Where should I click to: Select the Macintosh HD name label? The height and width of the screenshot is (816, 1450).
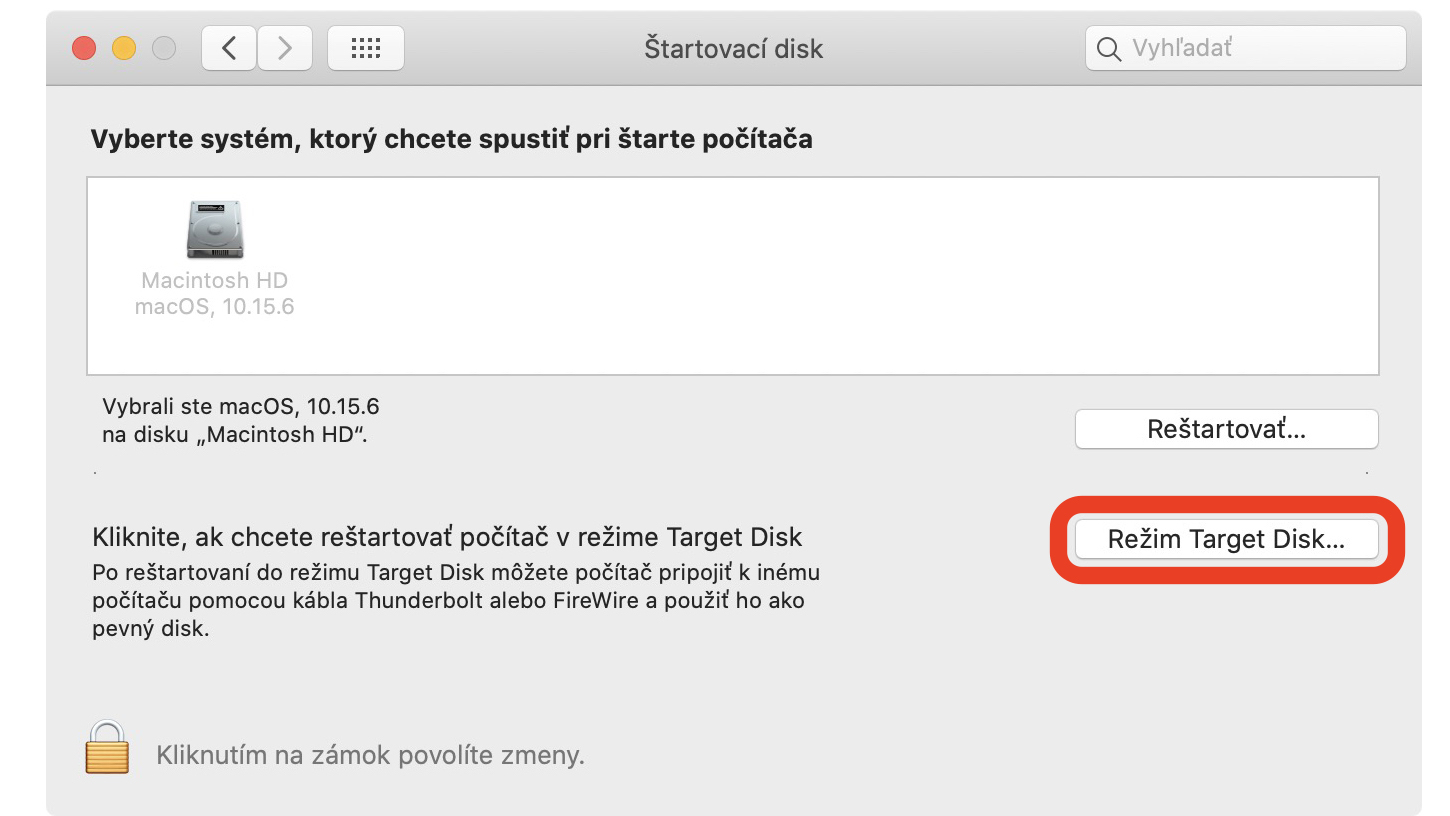point(215,281)
